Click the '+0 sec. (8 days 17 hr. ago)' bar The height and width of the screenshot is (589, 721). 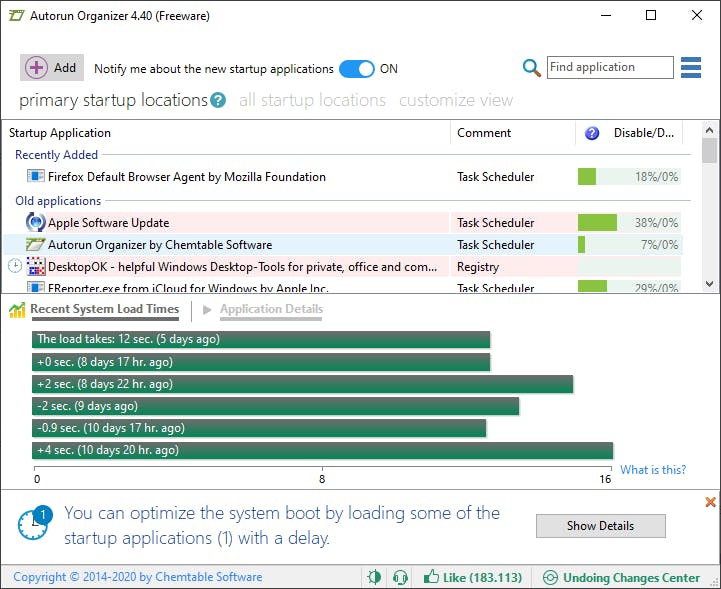click(261, 362)
